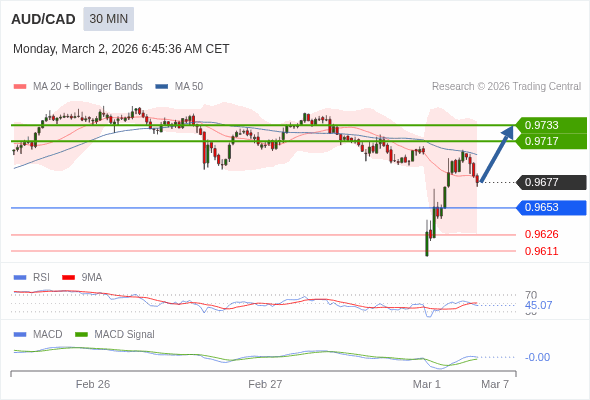Click the blue MACD legend swatch
The image size is (590, 400).
point(20,335)
